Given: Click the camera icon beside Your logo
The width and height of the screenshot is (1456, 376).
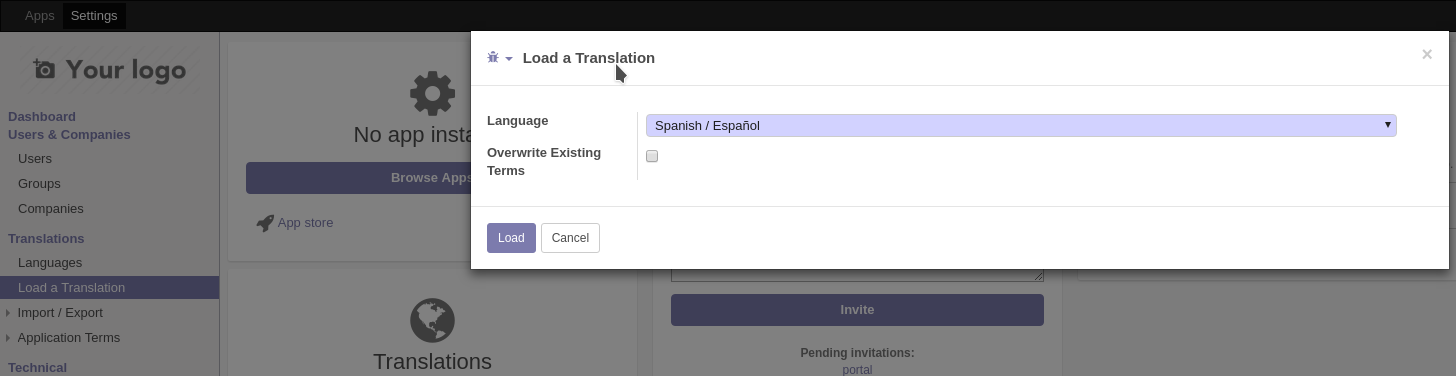Looking at the screenshot, I should click(44, 69).
